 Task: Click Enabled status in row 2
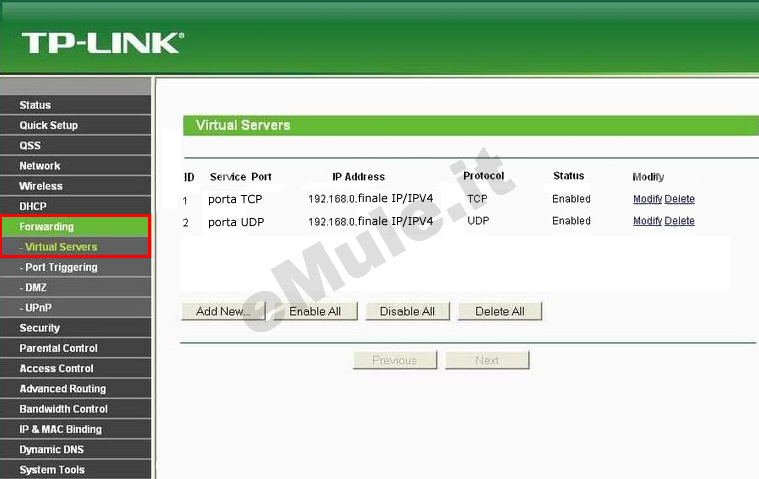[x=571, y=221]
